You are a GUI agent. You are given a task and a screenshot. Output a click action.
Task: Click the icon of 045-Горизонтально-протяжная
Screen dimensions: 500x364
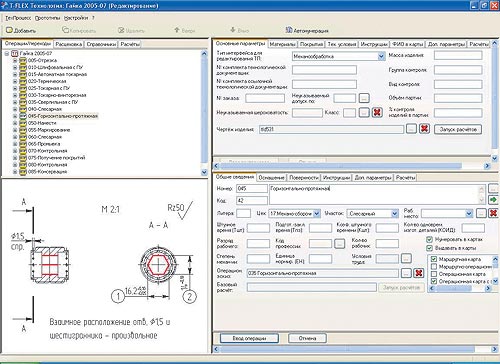tap(23, 116)
